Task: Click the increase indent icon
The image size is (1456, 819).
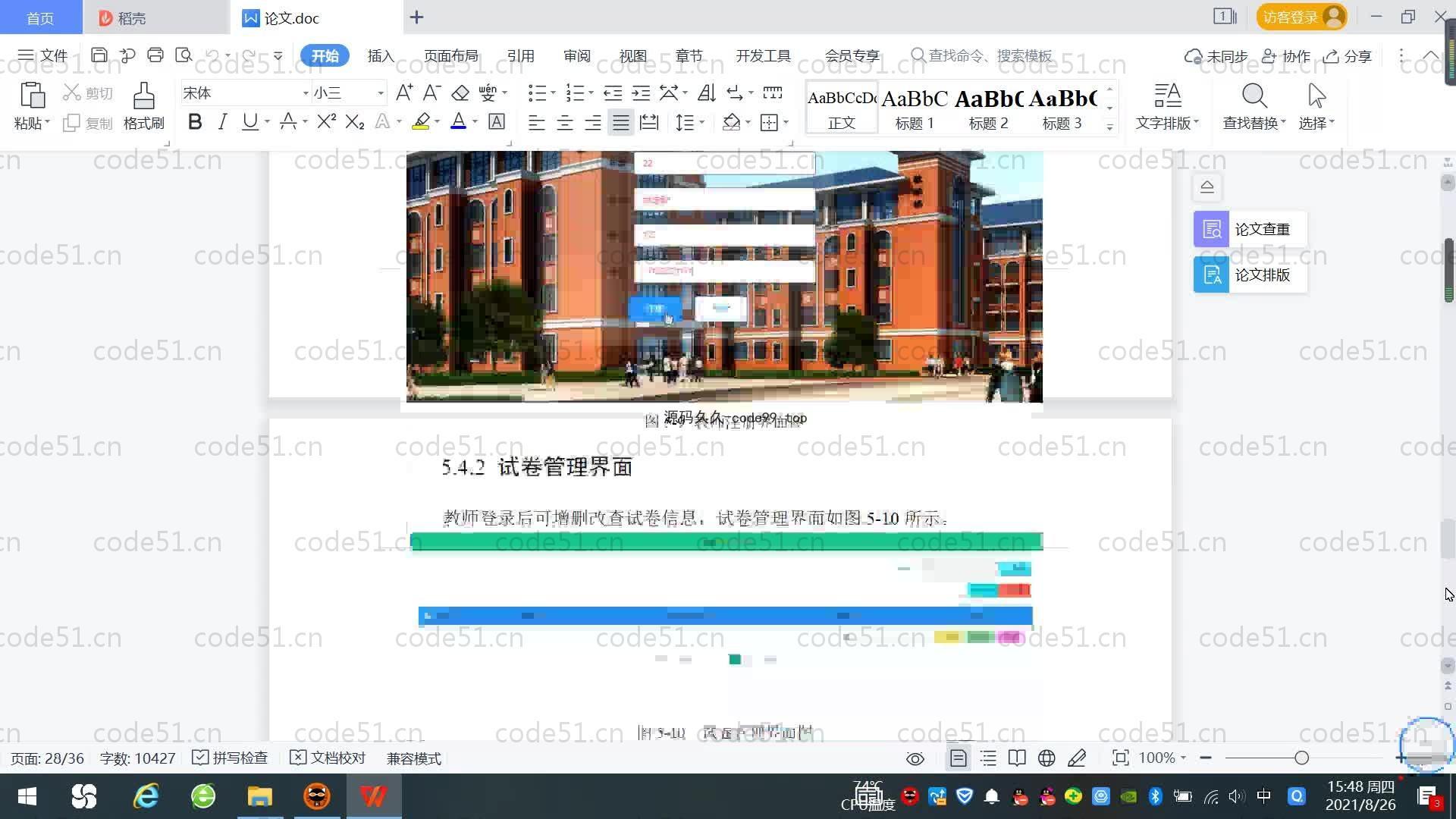Action: coord(641,93)
